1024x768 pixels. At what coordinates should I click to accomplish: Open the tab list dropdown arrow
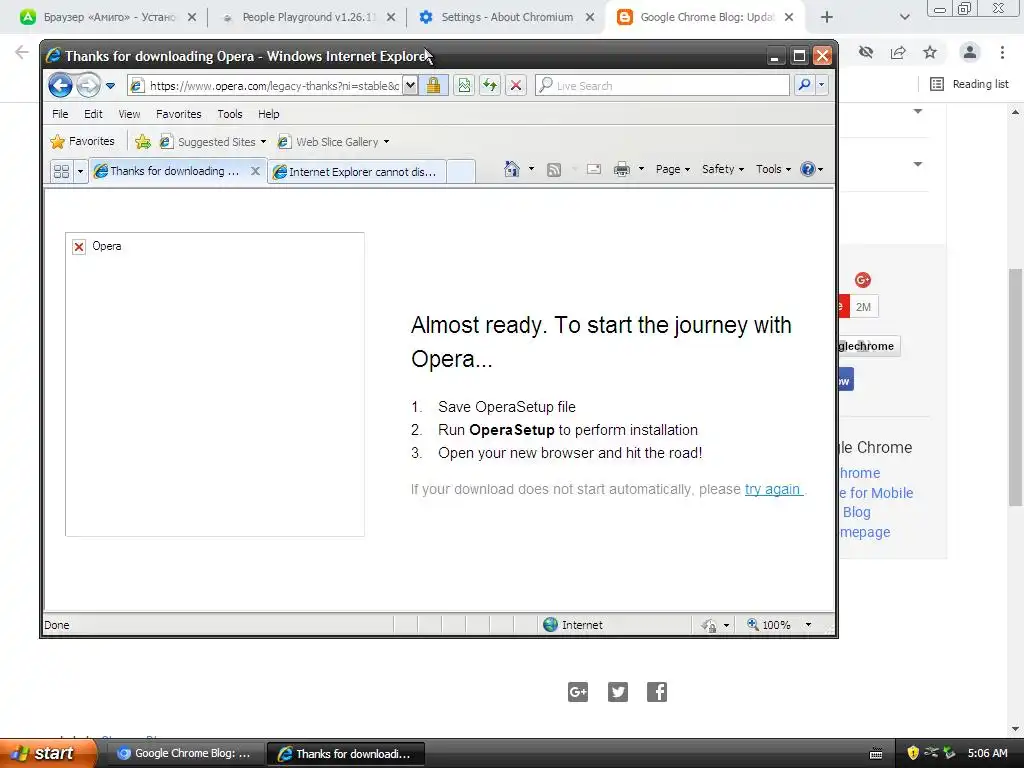click(x=80, y=171)
